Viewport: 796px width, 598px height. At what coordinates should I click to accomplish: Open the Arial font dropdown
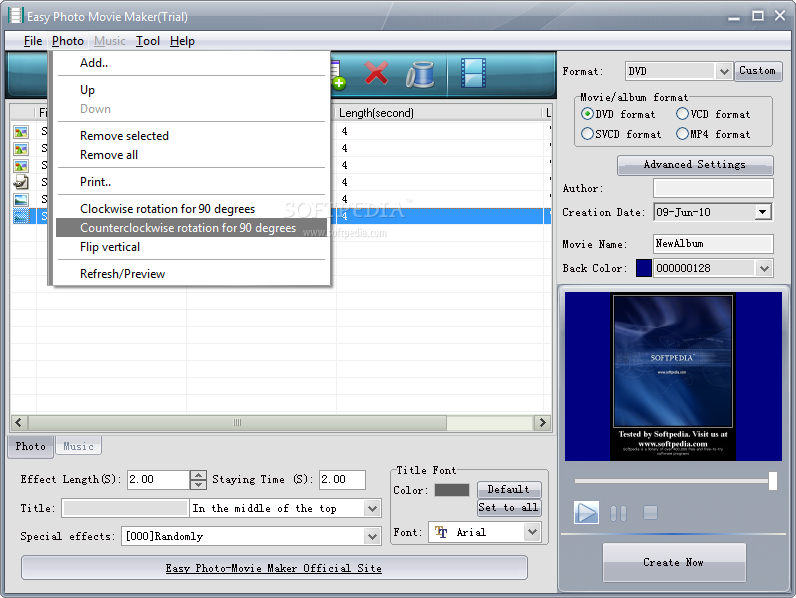(532, 532)
